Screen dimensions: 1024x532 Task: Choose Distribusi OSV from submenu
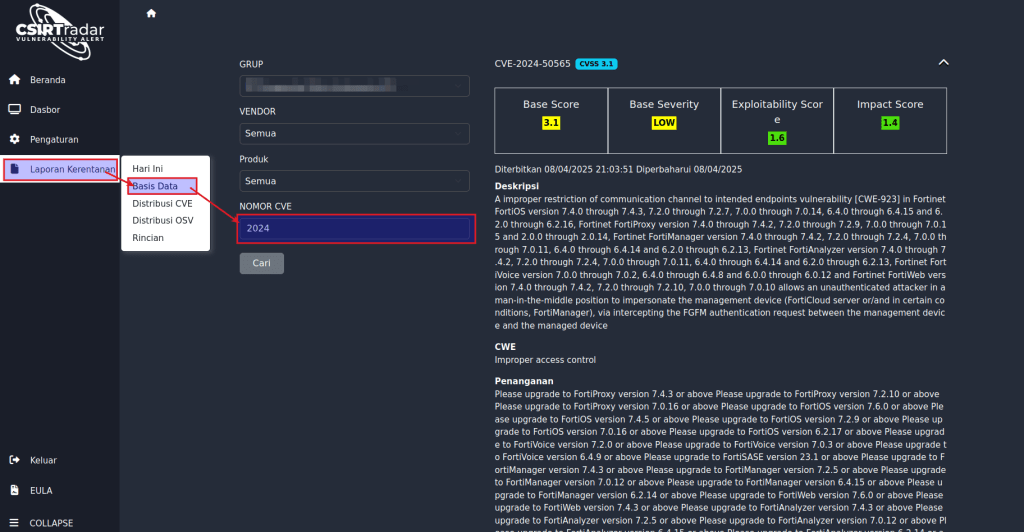coord(163,221)
